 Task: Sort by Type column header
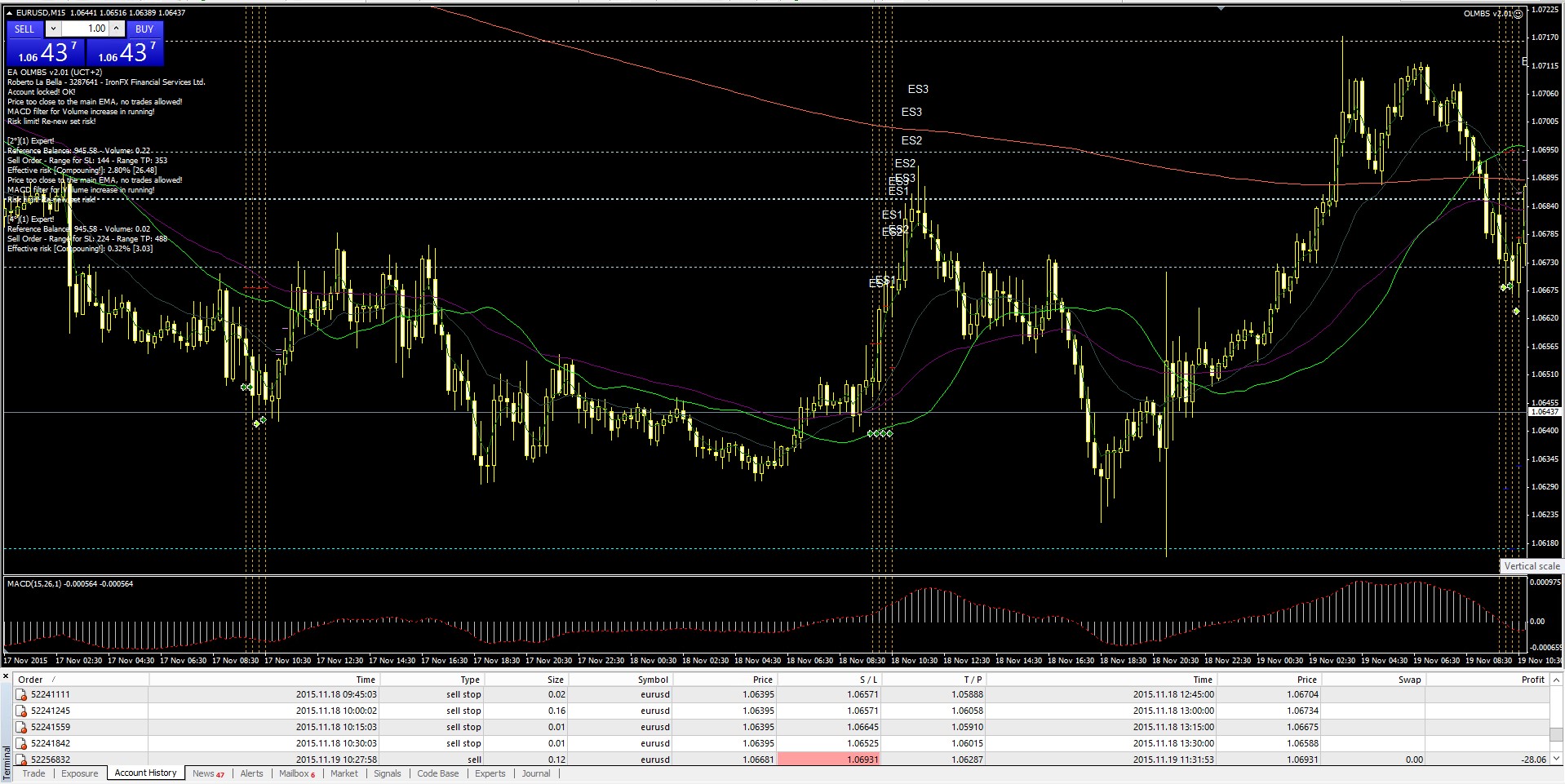431,680
